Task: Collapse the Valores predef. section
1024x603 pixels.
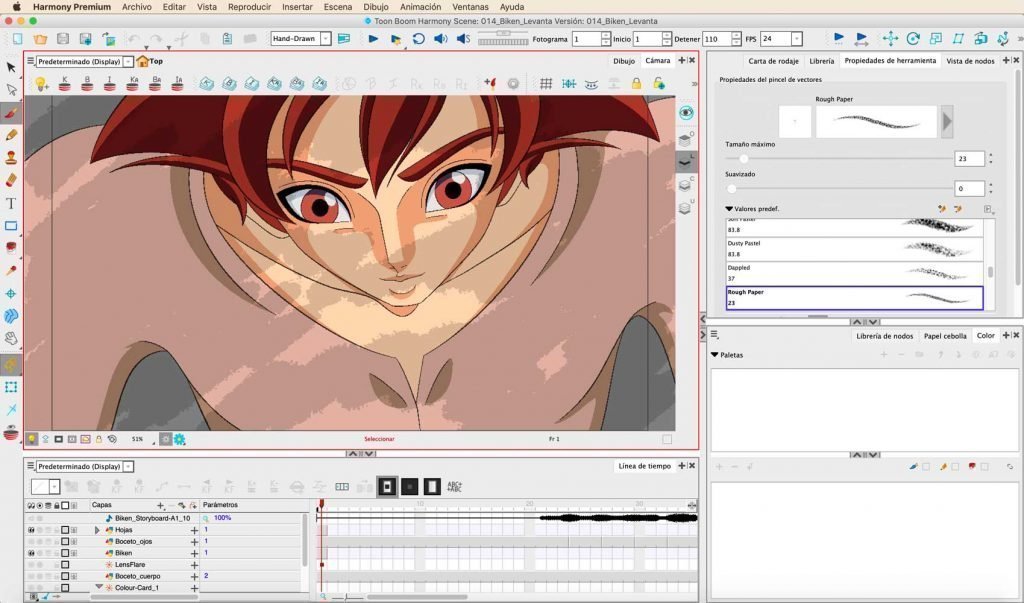Action: coord(729,209)
